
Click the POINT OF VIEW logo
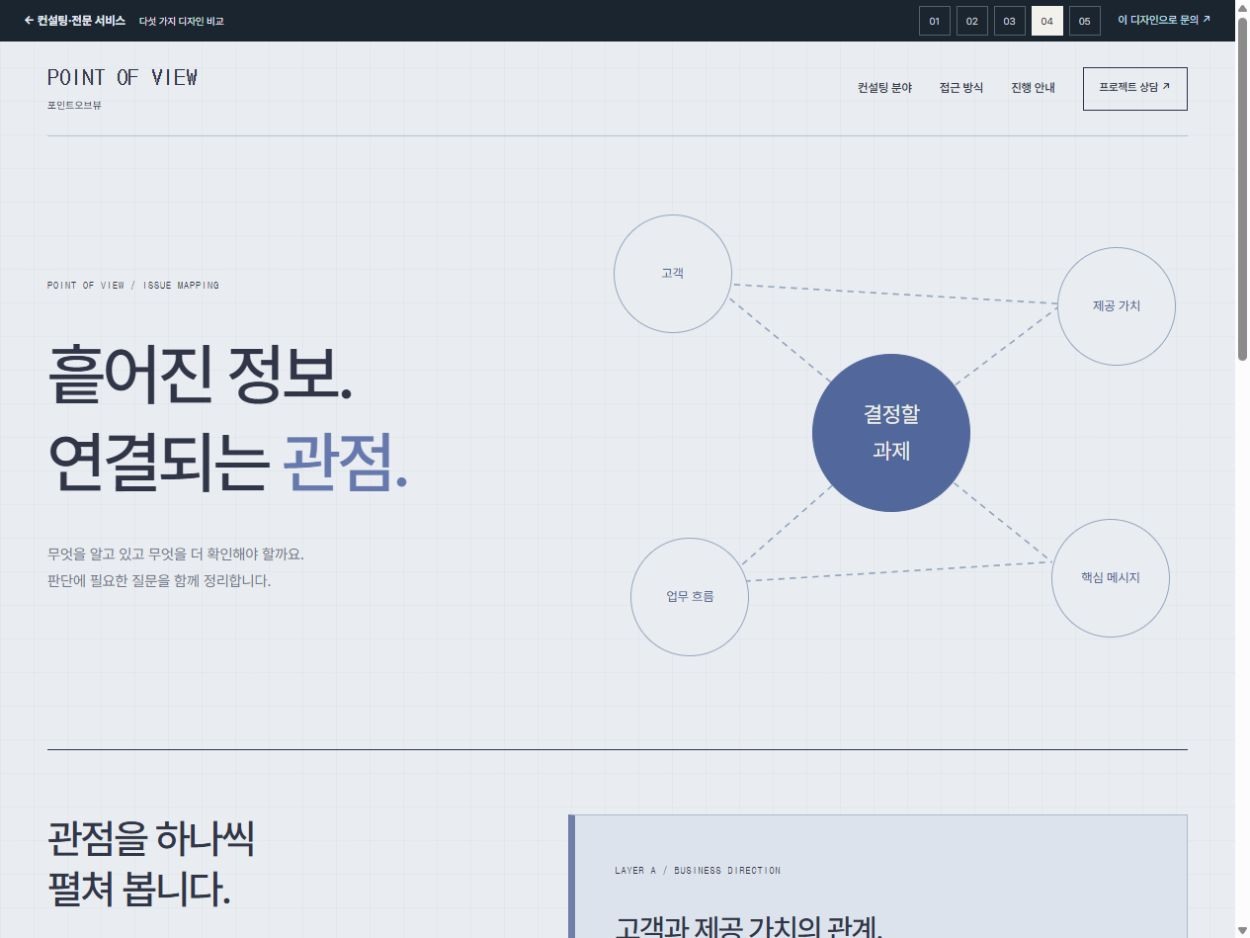pyautogui.click(x=122, y=78)
